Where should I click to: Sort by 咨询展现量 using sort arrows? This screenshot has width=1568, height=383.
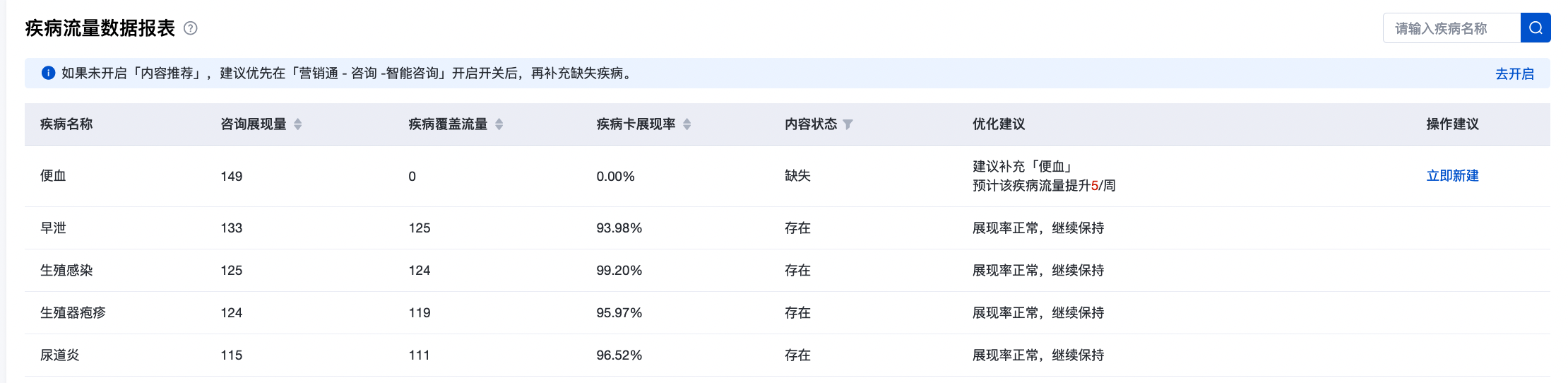[x=298, y=124]
